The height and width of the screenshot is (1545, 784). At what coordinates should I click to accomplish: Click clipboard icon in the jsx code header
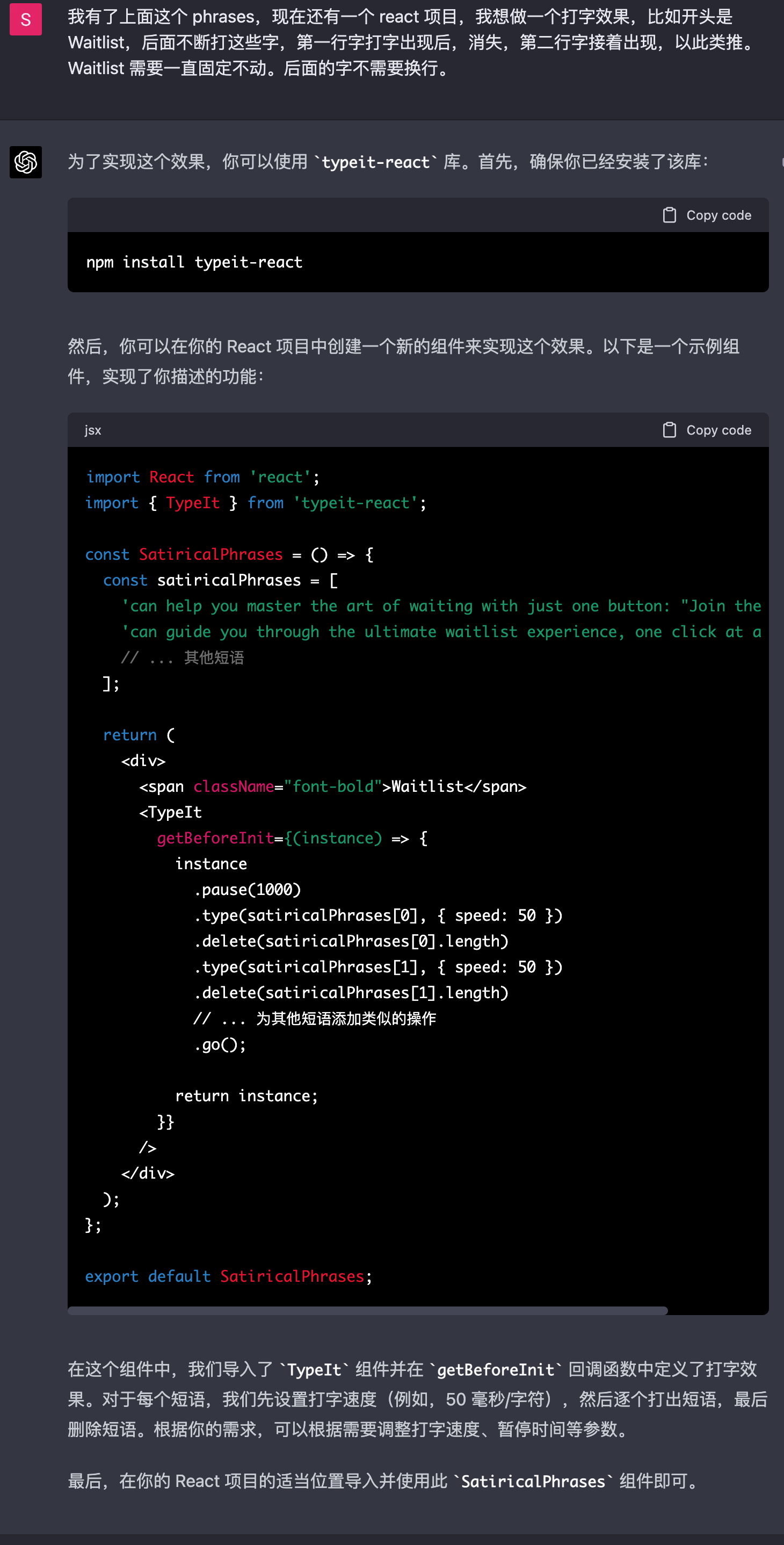[x=669, y=430]
